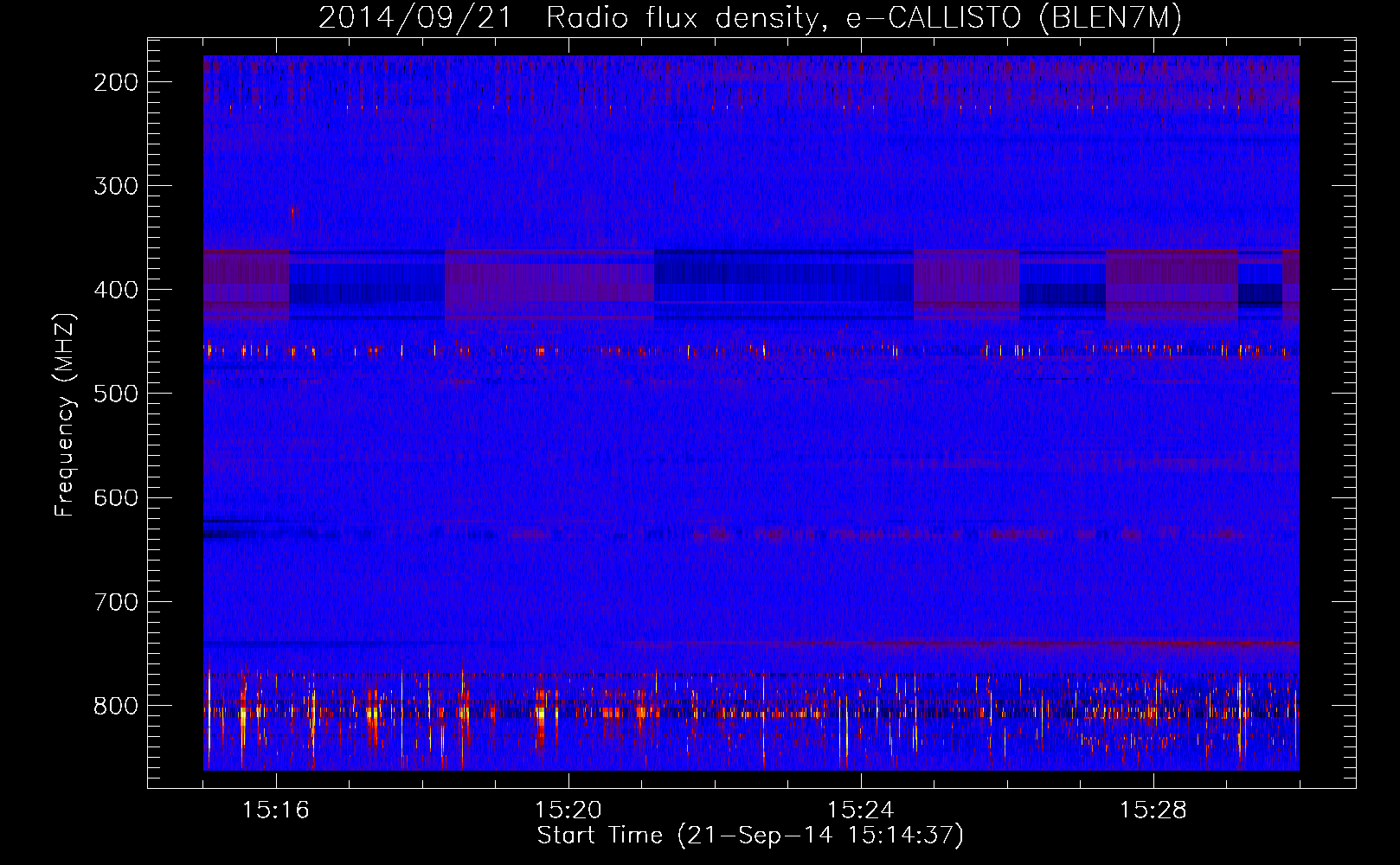Click the 15:28 time tick label
Image resolution: width=1400 pixels, height=865 pixels.
coord(1153,811)
